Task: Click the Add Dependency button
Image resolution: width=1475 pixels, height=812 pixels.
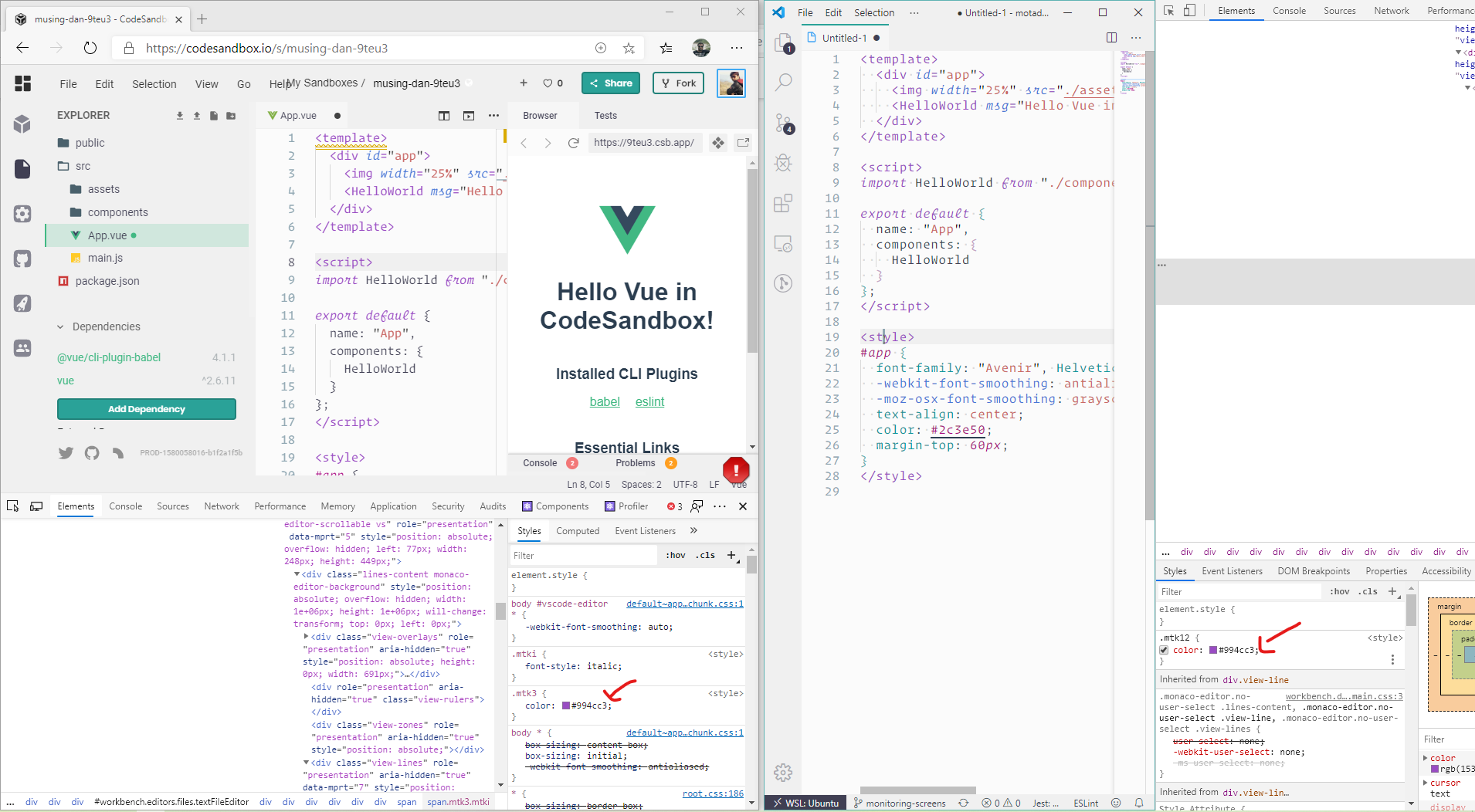Action: [146, 409]
